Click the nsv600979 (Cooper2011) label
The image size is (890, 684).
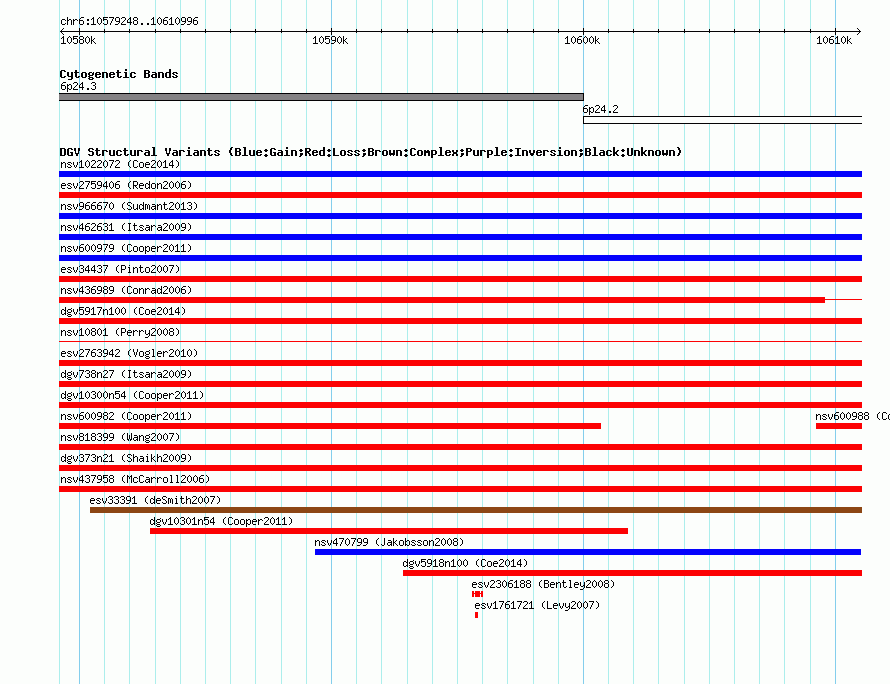(126, 249)
